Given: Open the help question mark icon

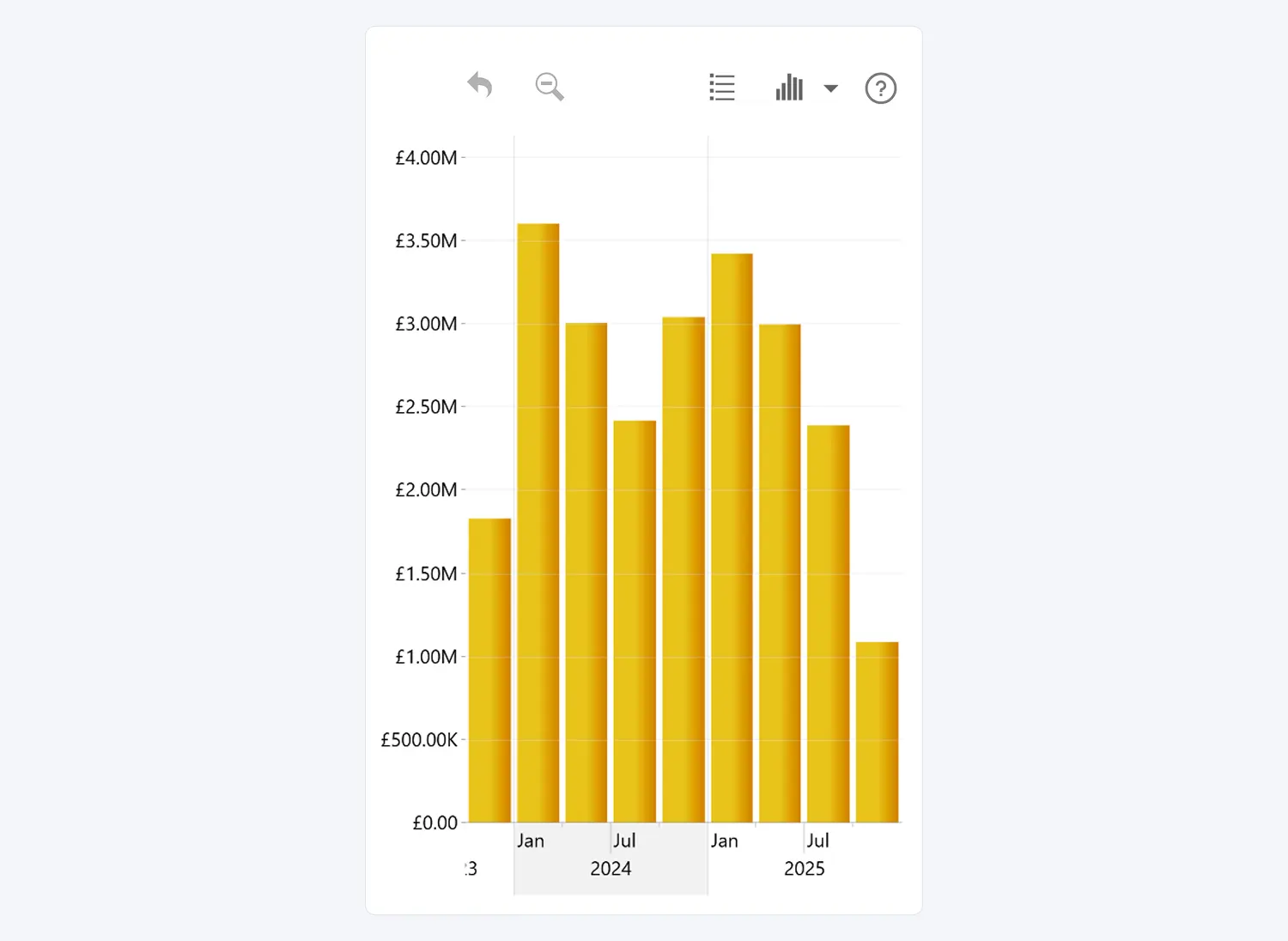Looking at the screenshot, I should [x=880, y=88].
